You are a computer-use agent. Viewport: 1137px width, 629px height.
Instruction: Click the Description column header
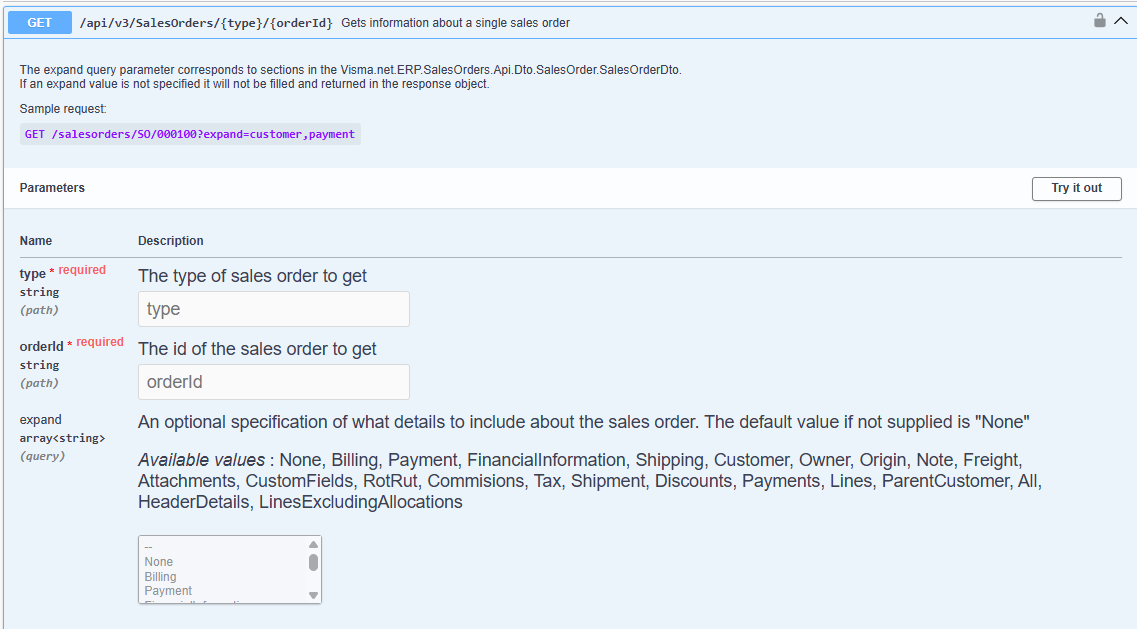pos(170,241)
